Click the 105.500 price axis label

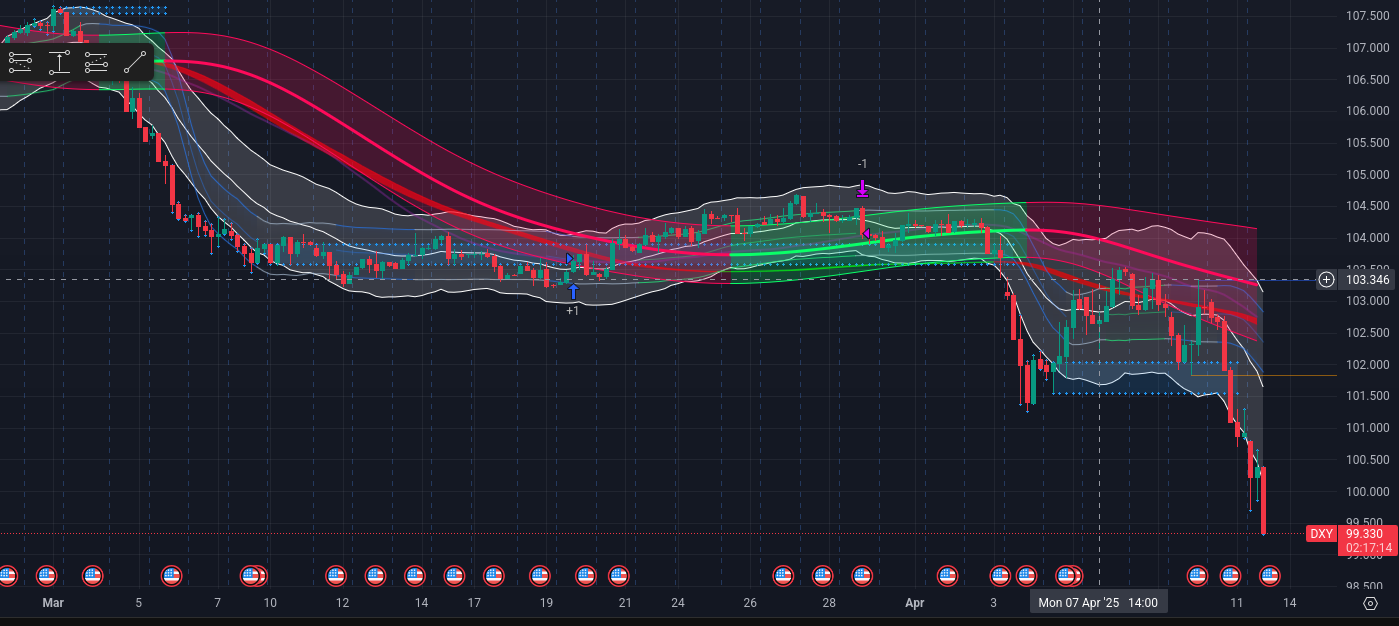click(1366, 143)
